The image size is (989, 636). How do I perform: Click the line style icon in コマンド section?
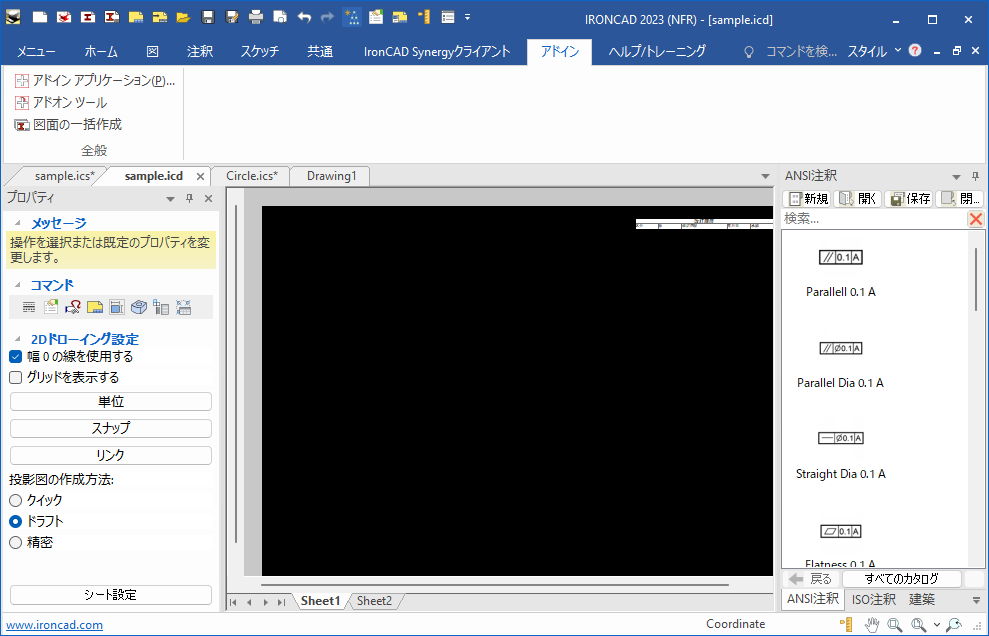point(30,307)
